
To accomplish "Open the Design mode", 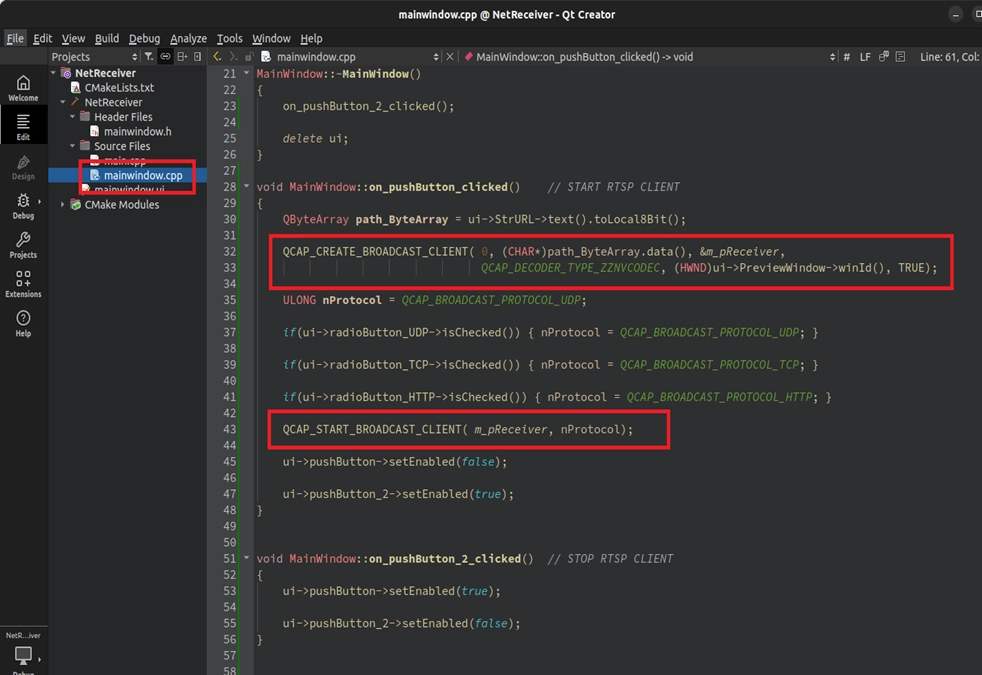I will pos(23,167).
